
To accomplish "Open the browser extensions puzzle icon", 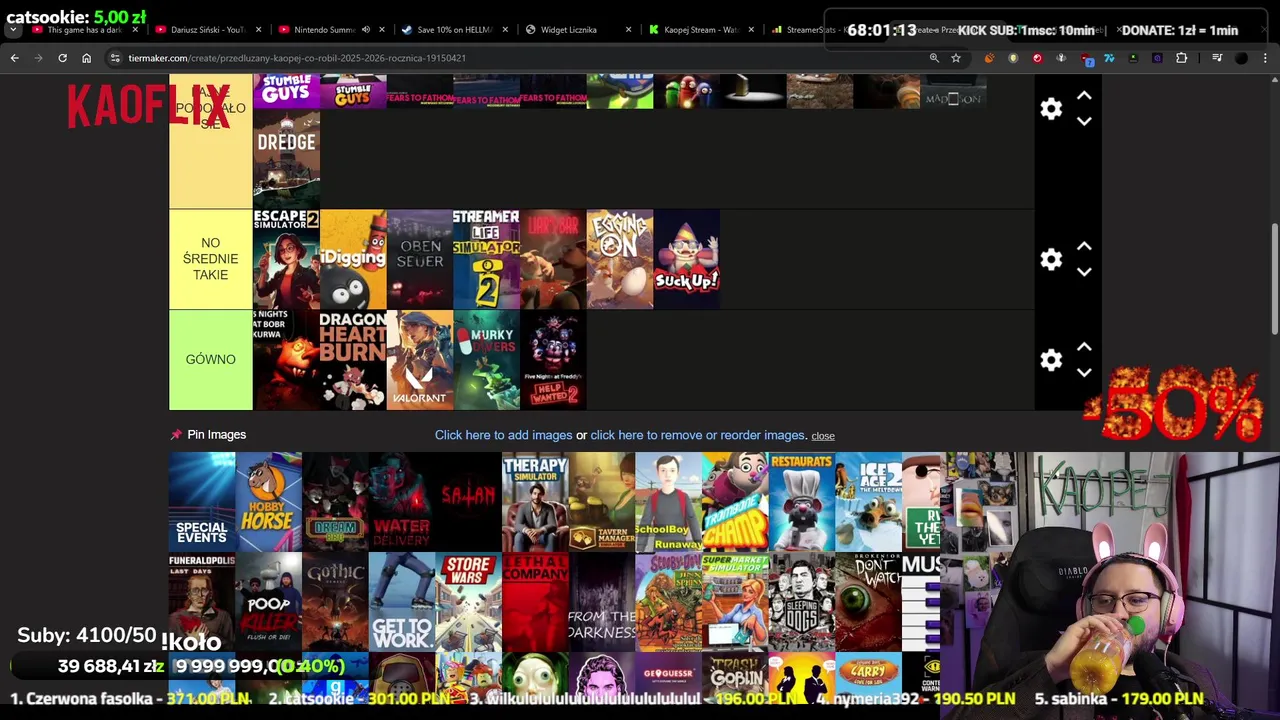I will pyautogui.click(x=1181, y=58).
